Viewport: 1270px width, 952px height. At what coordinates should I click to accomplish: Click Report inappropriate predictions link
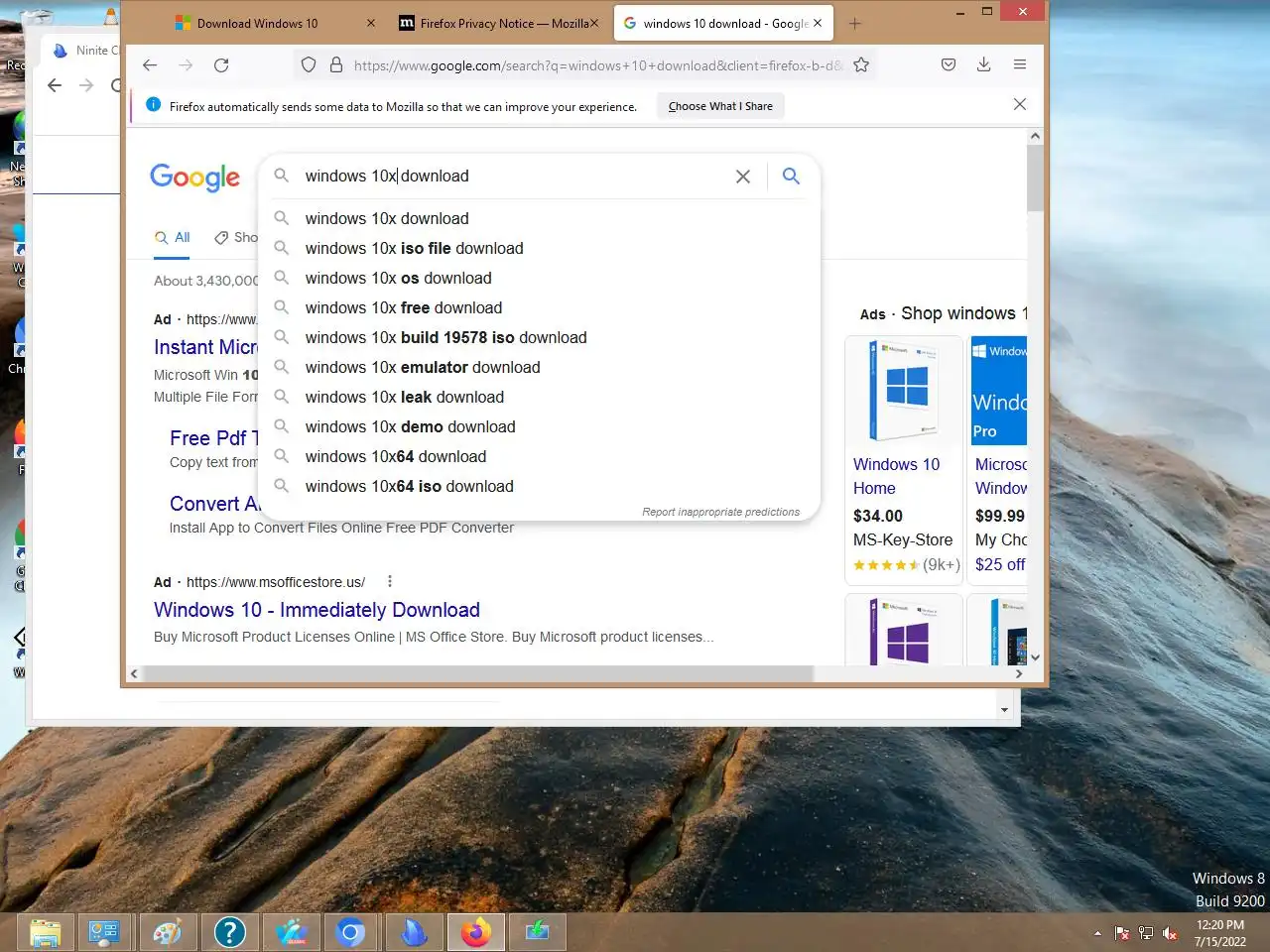[x=720, y=512]
